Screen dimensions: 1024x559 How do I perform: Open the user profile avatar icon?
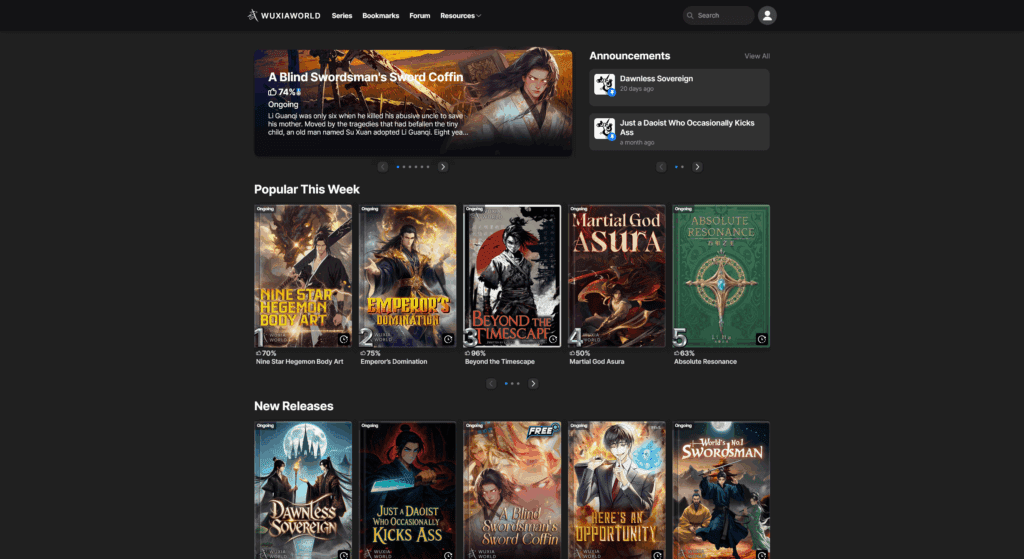(x=767, y=15)
